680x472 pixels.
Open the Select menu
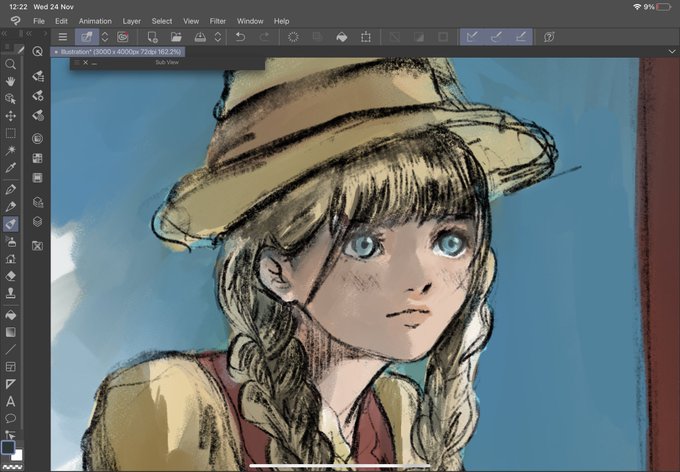pyautogui.click(x=162, y=21)
